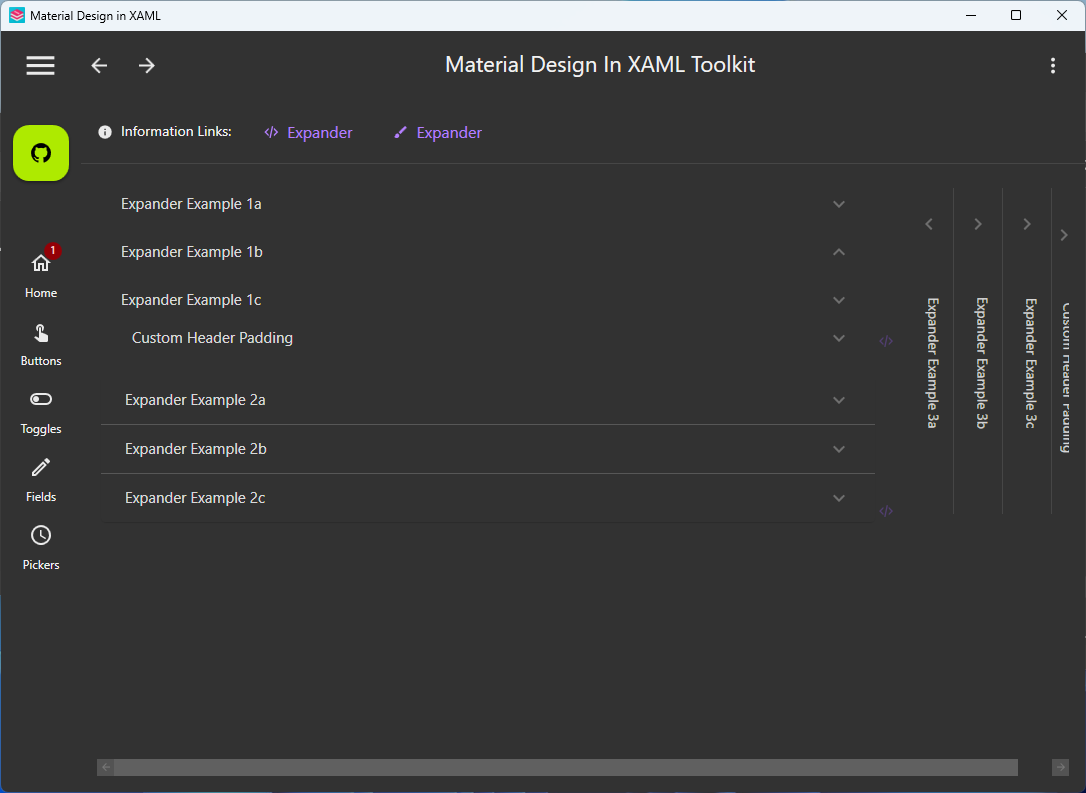View XAML code beside Custom Header Padding
The height and width of the screenshot is (793, 1086).
click(886, 341)
